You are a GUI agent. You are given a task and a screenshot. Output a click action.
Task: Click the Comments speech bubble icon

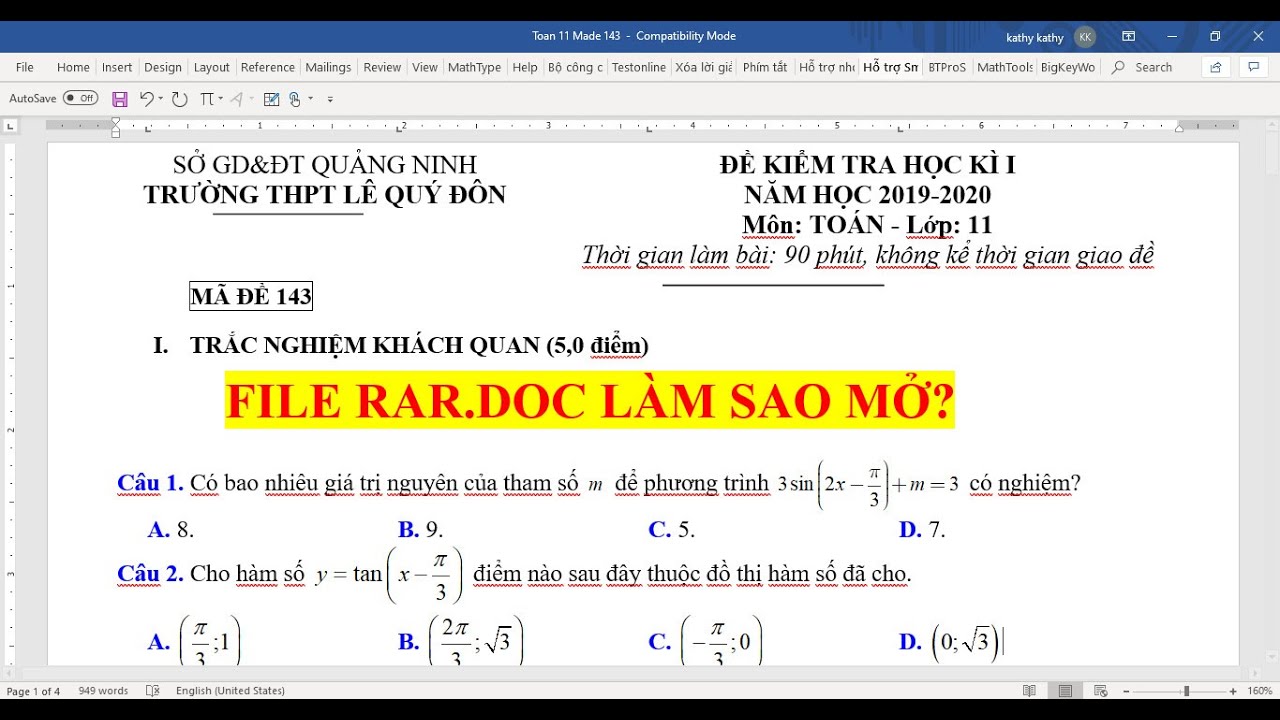(x=1253, y=67)
